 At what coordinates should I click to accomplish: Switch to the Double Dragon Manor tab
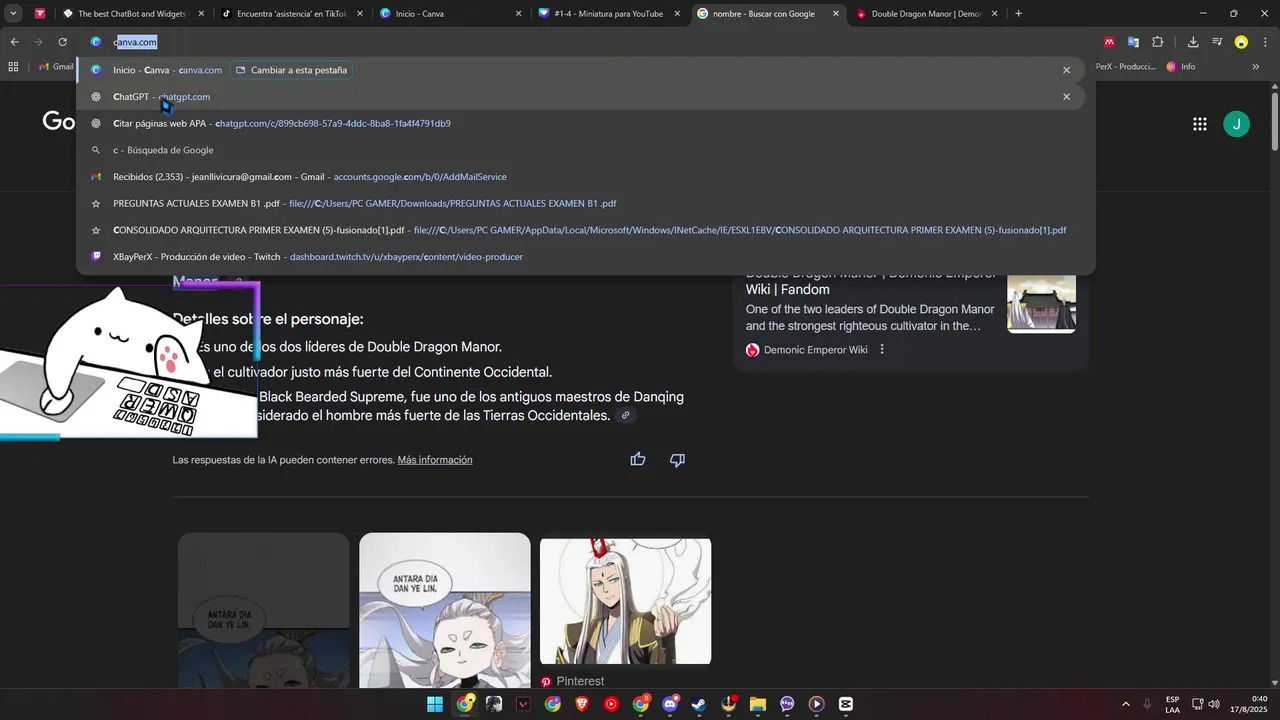(x=927, y=14)
